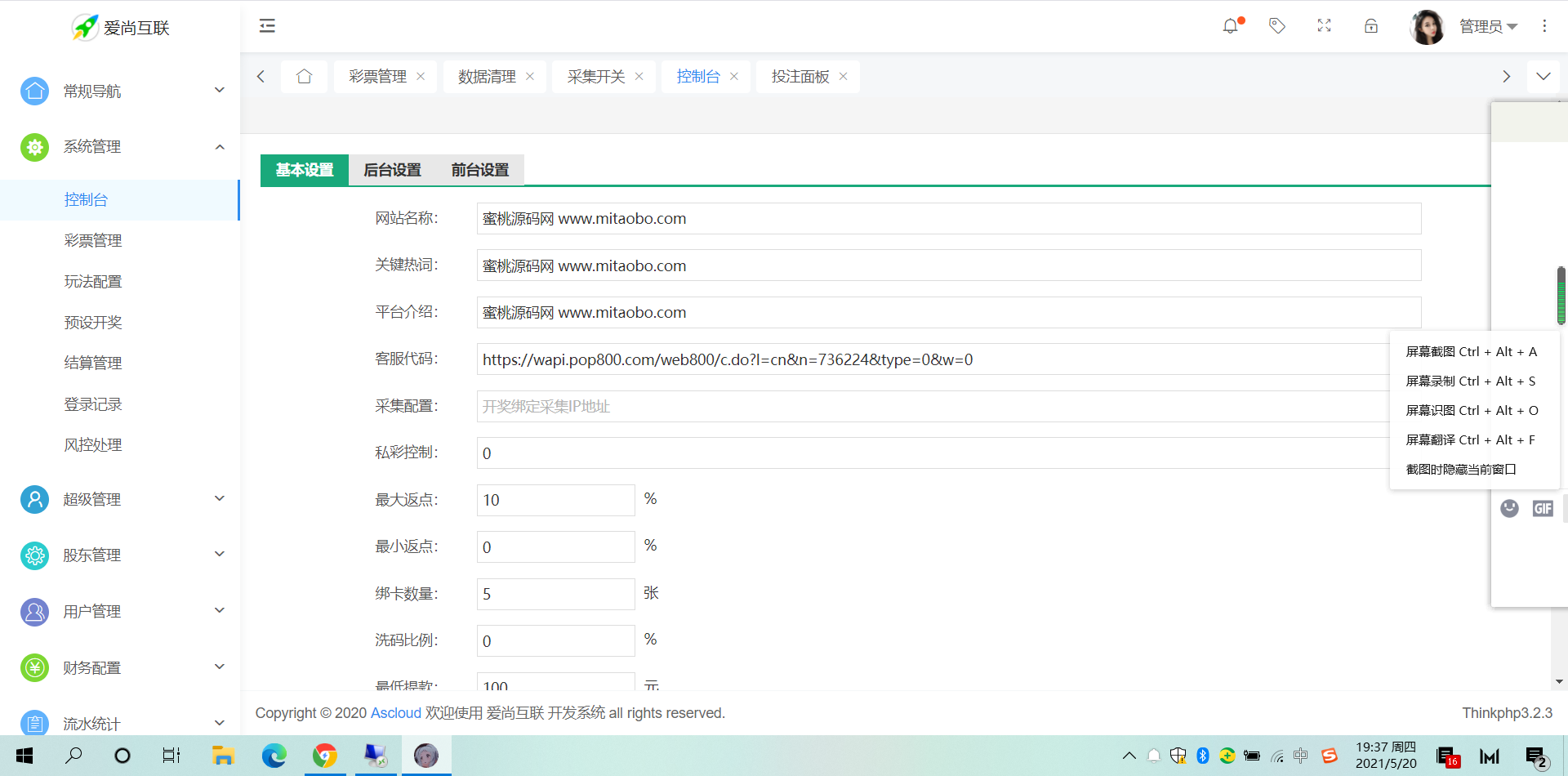Click the 采集配置 input field

pyautogui.click(x=931, y=407)
